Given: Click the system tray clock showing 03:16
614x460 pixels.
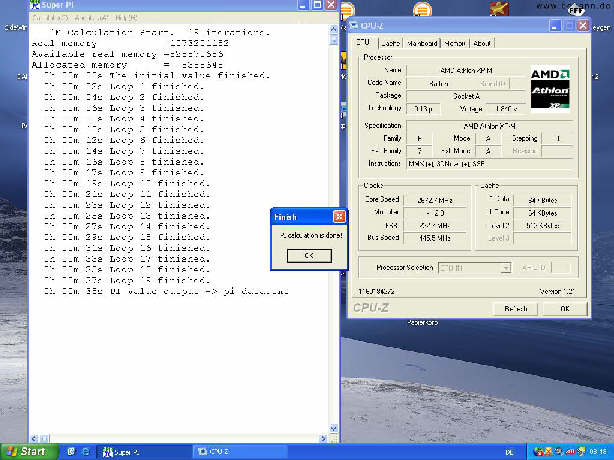Looking at the screenshot, I should 598,452.
